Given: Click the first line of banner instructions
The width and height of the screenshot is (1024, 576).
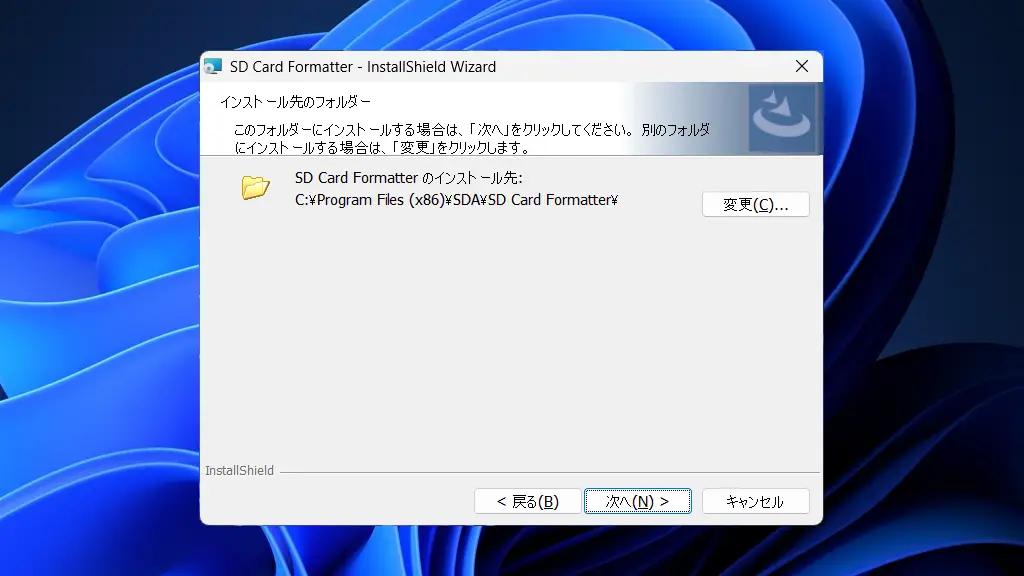Looking at the screenshot, I should [x=471, y=130].
